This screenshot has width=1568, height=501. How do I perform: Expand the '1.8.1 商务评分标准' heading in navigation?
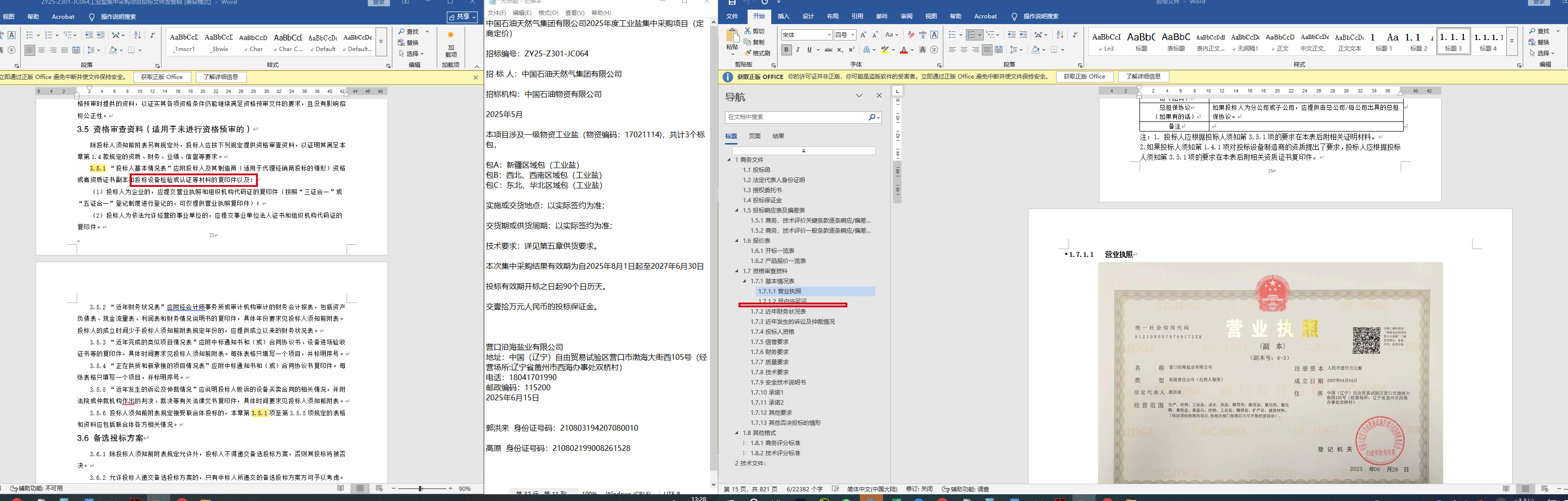tap(744, 443)
